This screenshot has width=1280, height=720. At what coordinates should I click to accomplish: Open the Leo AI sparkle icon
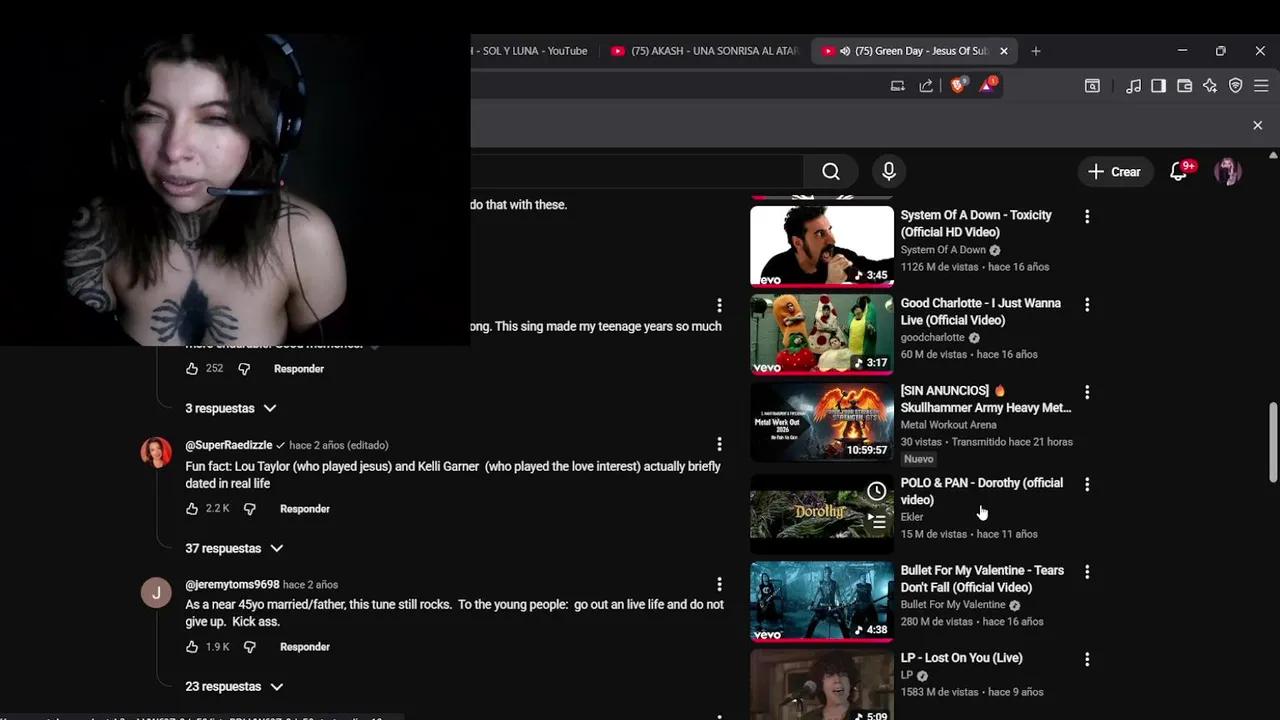(1210, 86)
